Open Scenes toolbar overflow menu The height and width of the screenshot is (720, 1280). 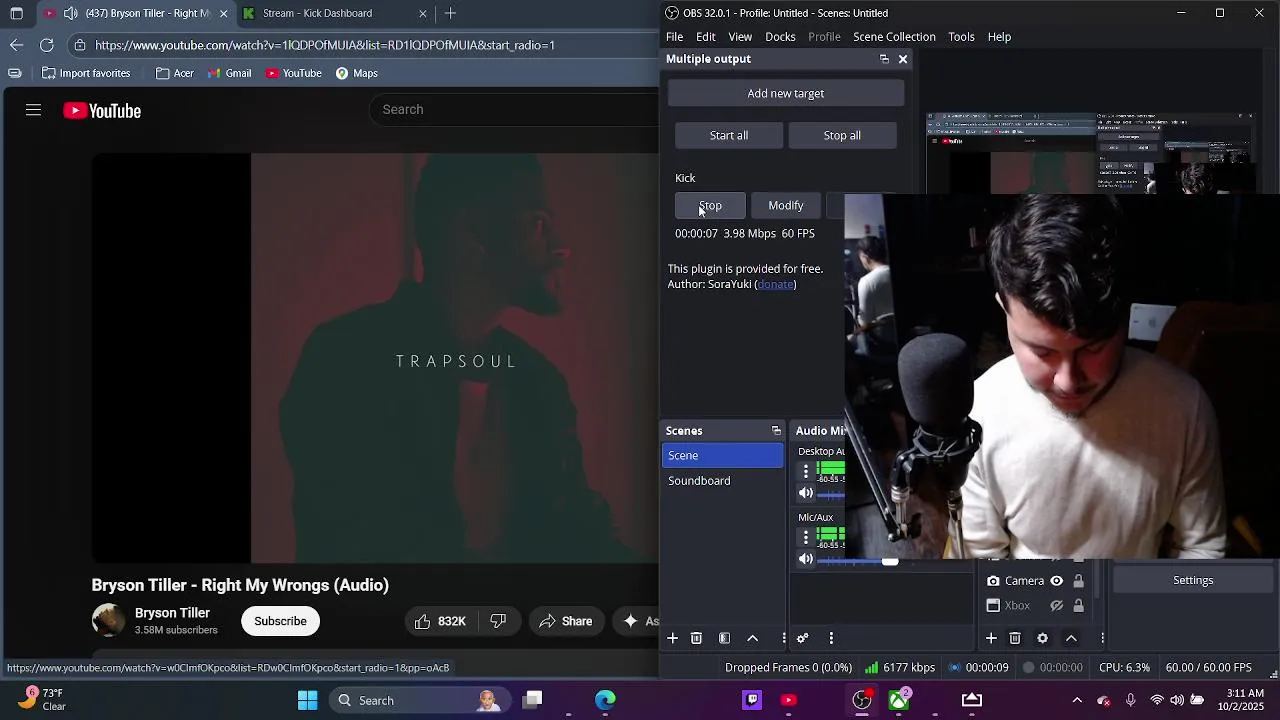click(783, 638)
